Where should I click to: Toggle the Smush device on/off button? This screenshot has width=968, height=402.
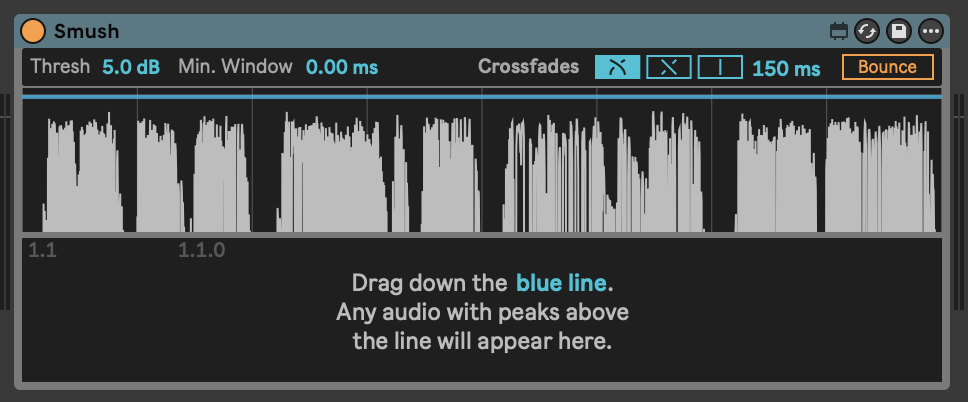(34, 31)
